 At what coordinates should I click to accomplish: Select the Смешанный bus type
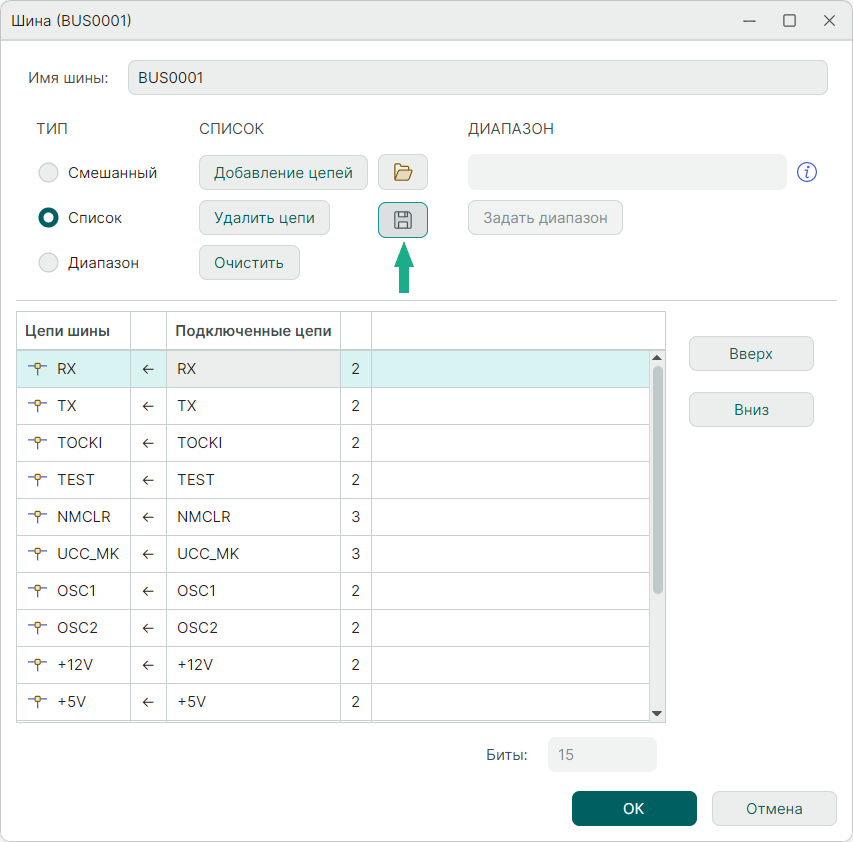click(x=48, y=173)
